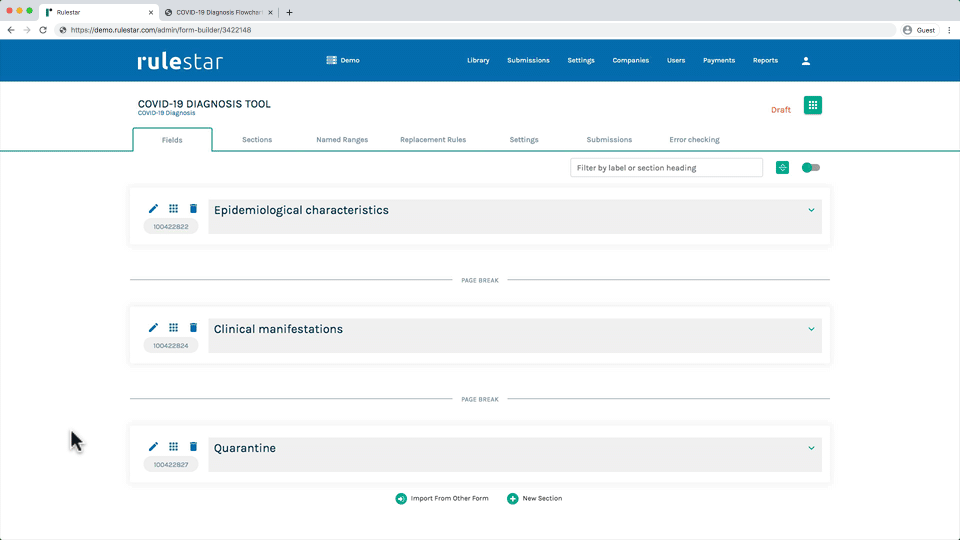Edit the Quarantine section with pencil icon
Image resolution: width=960 pixels, height=540 pixels.
coord(153,446)
